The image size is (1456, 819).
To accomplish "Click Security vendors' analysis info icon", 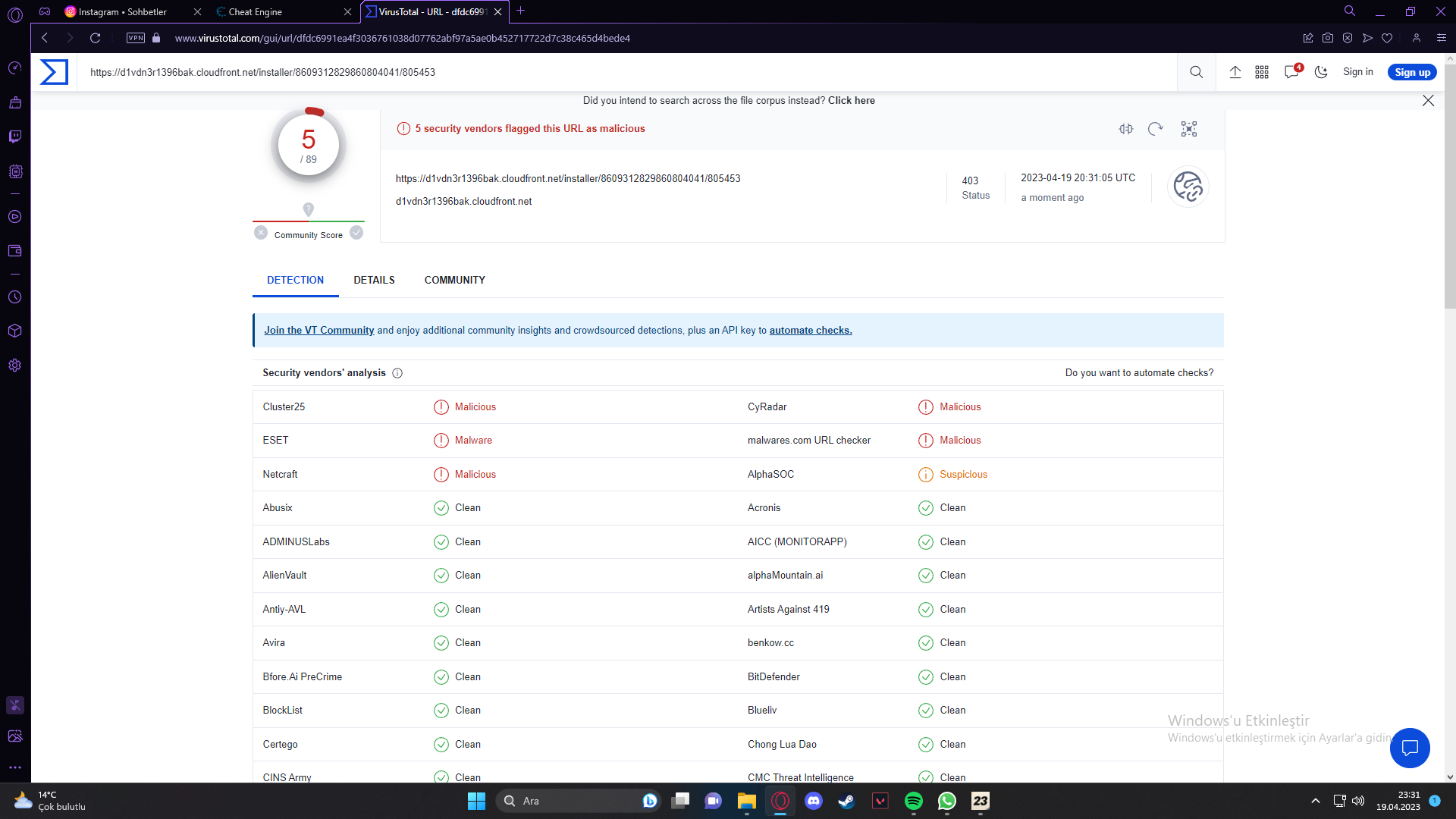I will point(397,373).
